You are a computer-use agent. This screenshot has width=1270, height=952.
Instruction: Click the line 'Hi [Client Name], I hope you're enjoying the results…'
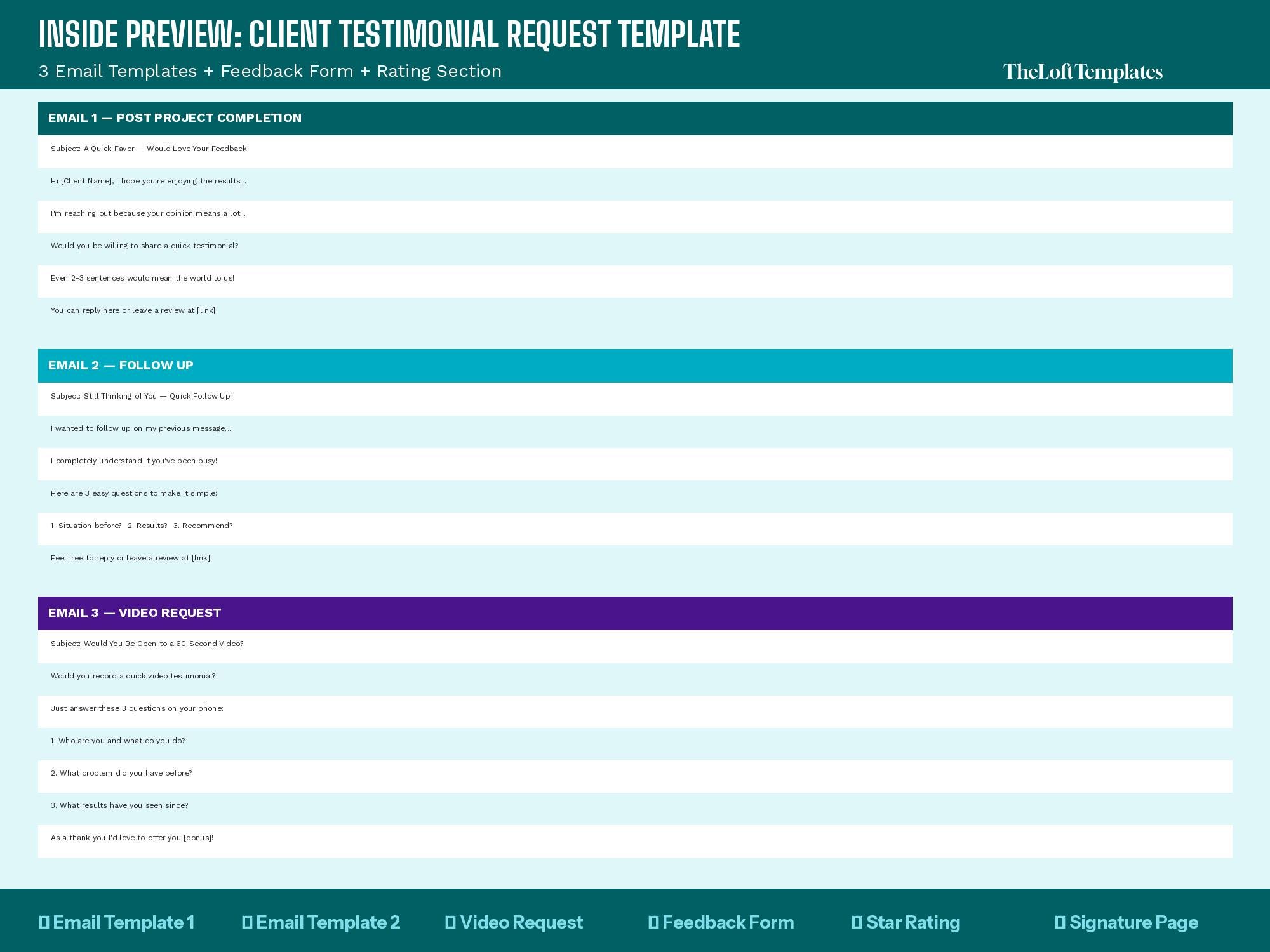click(149, 181)
